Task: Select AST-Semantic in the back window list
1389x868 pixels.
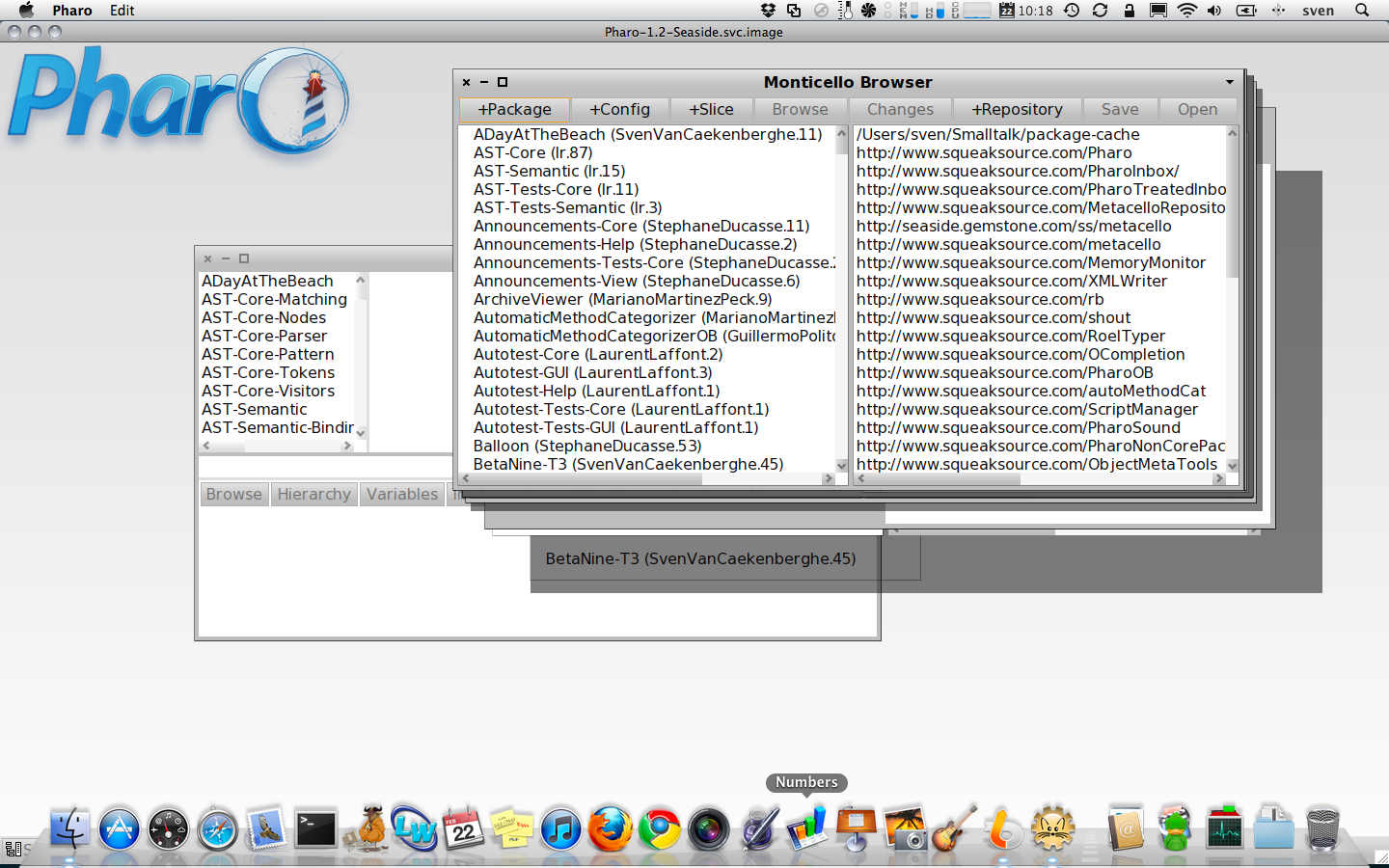Action: [255, 409]
